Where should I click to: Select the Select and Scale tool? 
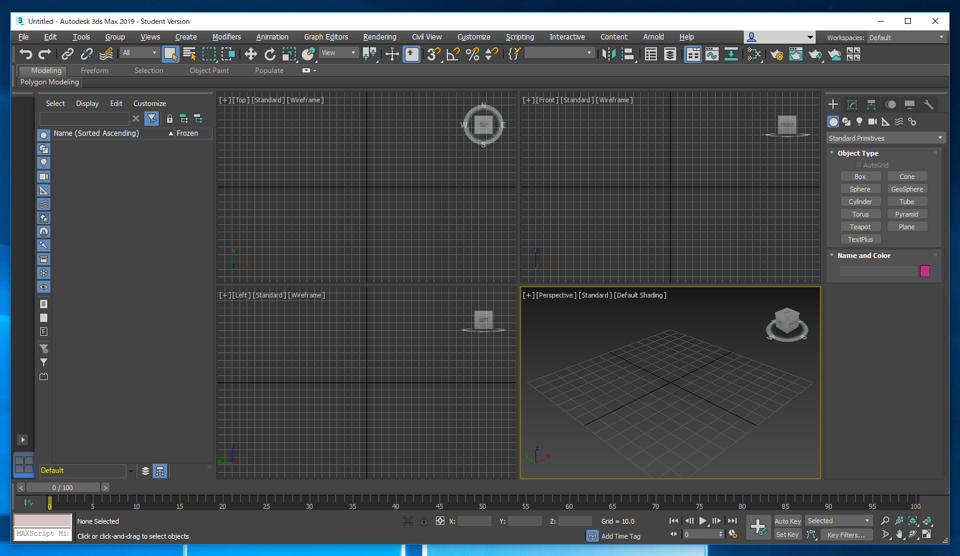[289, 54]
